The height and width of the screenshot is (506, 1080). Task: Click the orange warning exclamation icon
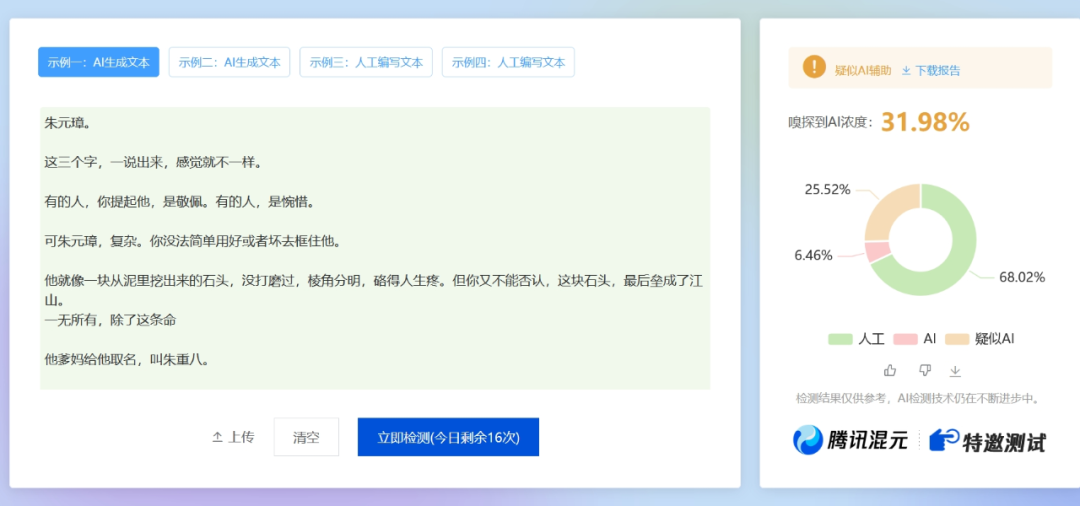click(x=814, y=67)
